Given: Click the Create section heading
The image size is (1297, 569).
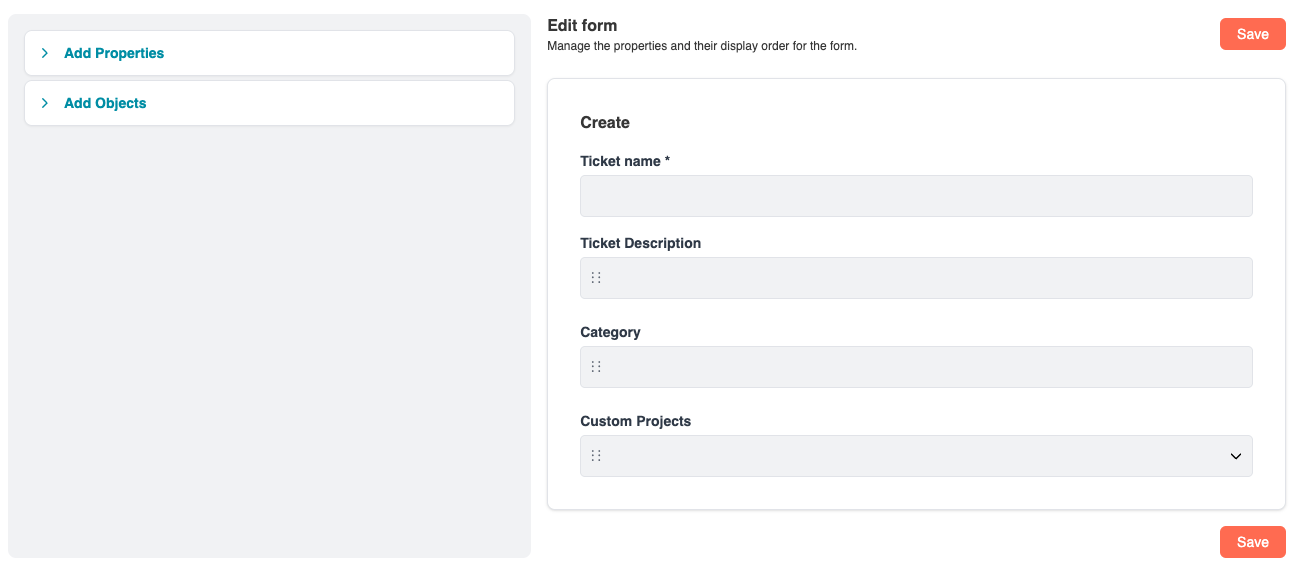Looking at the screenshot, I should (605, 123).
